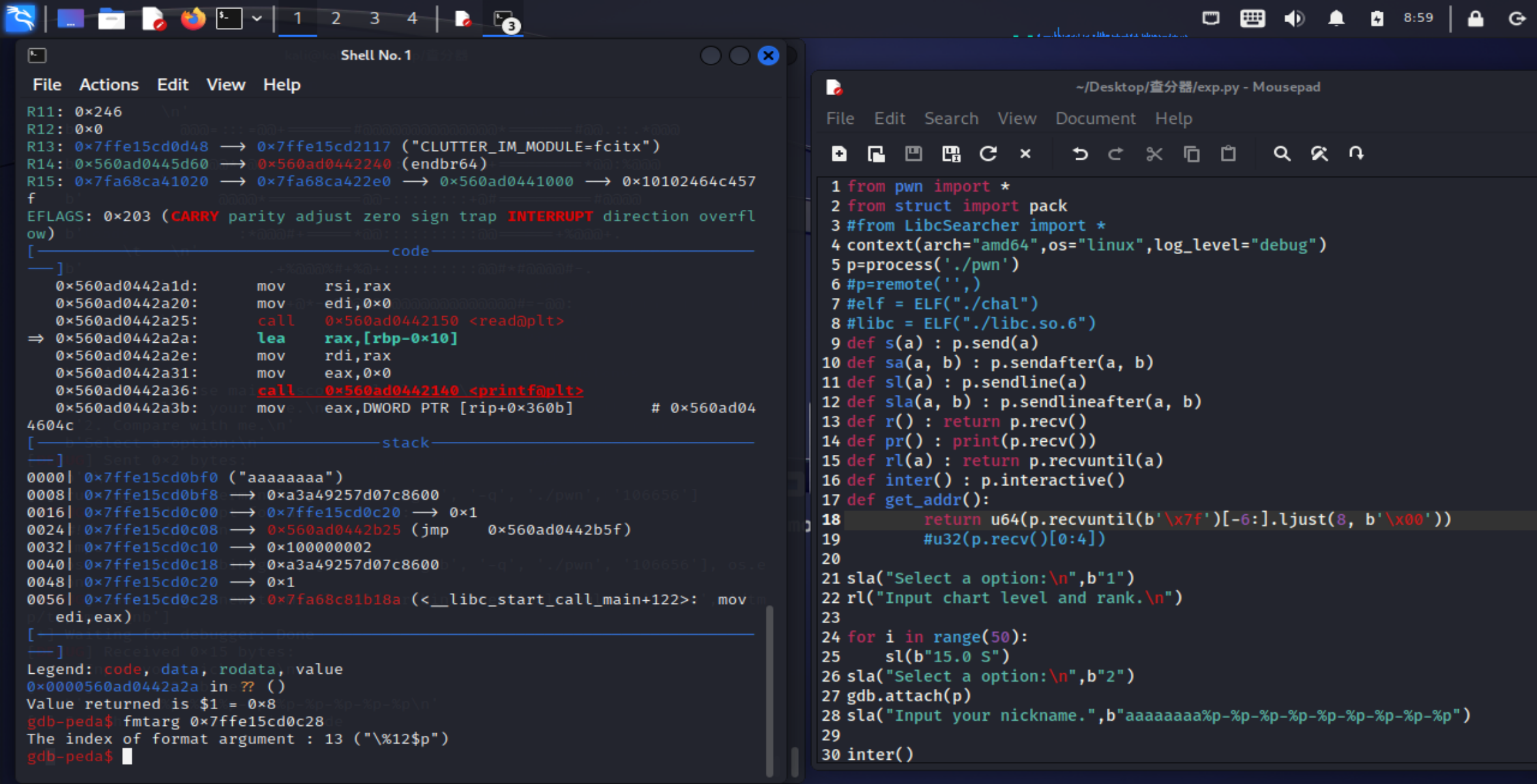Open the Find magnifier tool
The image size is (1537, 784).
(x=1281, y=154)
